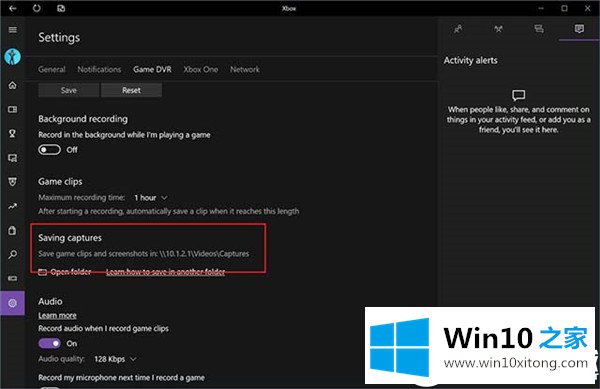The height and width of the screenshot is (389, 600).
Task: Click the Reset button
Action: pyautogui.click(x=131, y=90)
